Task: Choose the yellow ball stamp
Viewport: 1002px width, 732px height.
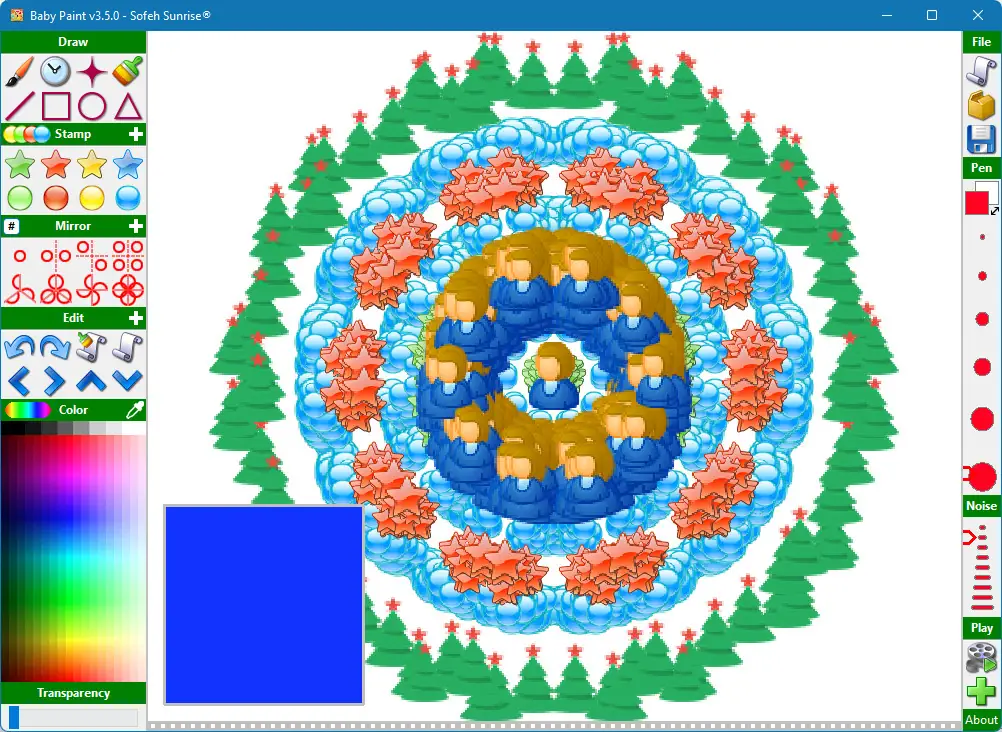Action: coord(92,198)
